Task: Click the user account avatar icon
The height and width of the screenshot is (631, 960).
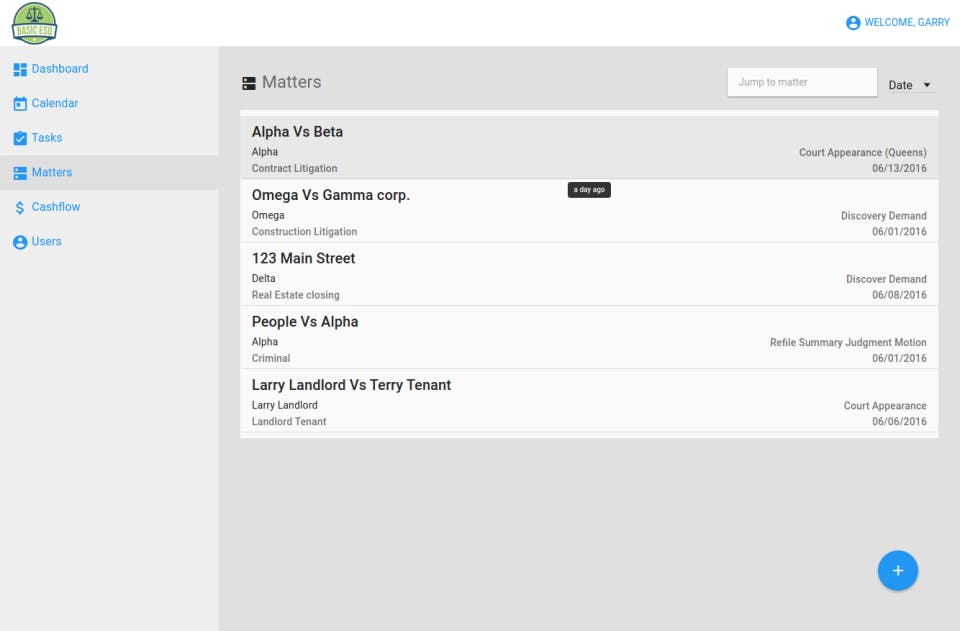Action: coord(853,23)
